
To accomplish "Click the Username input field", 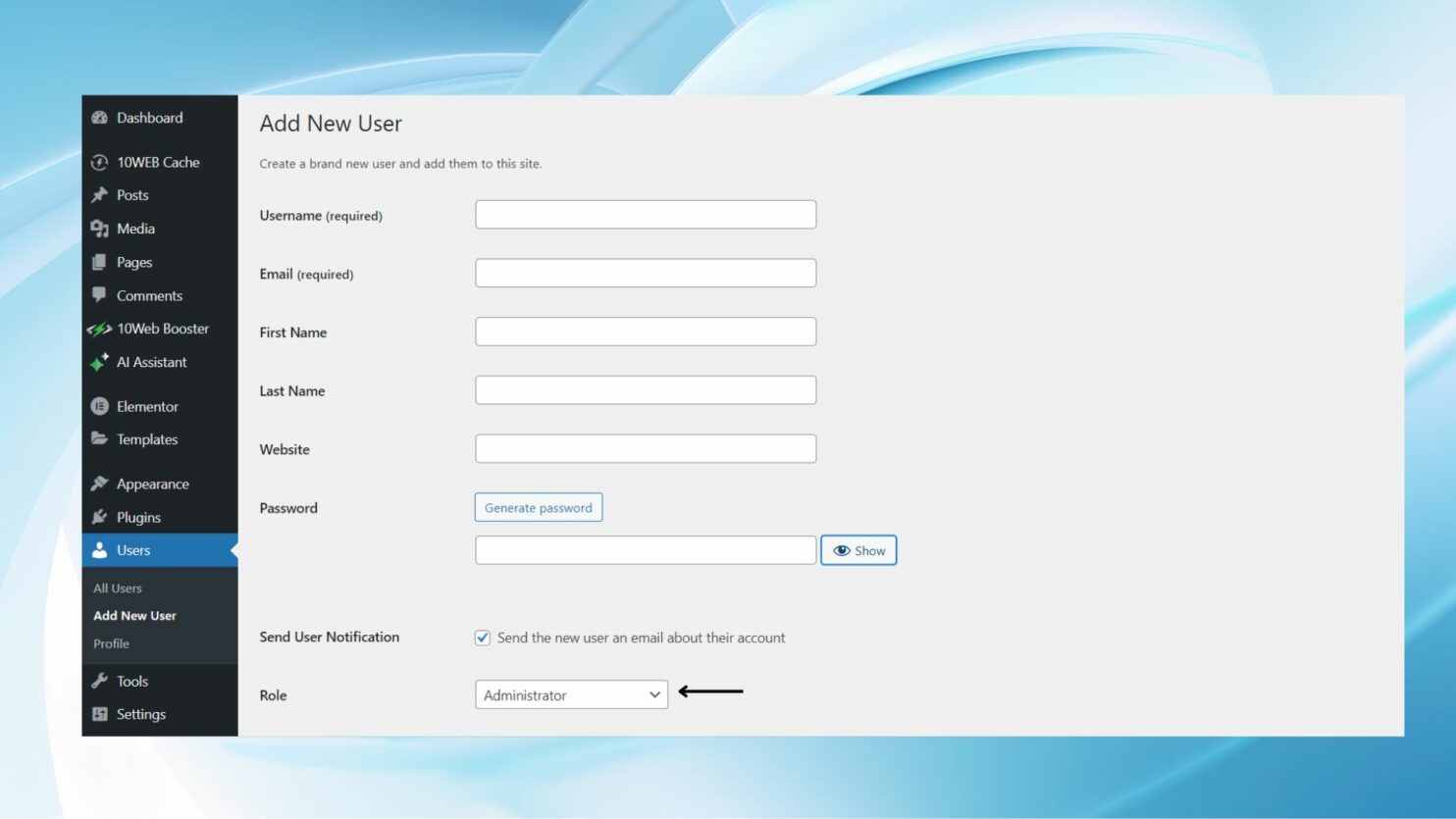I will 646,214.
